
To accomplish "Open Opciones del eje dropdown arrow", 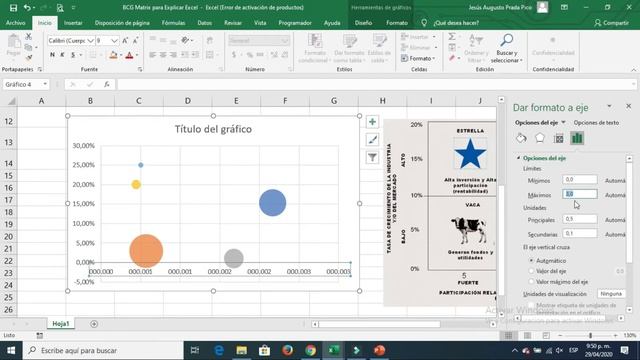I will (x=563, y=122).
